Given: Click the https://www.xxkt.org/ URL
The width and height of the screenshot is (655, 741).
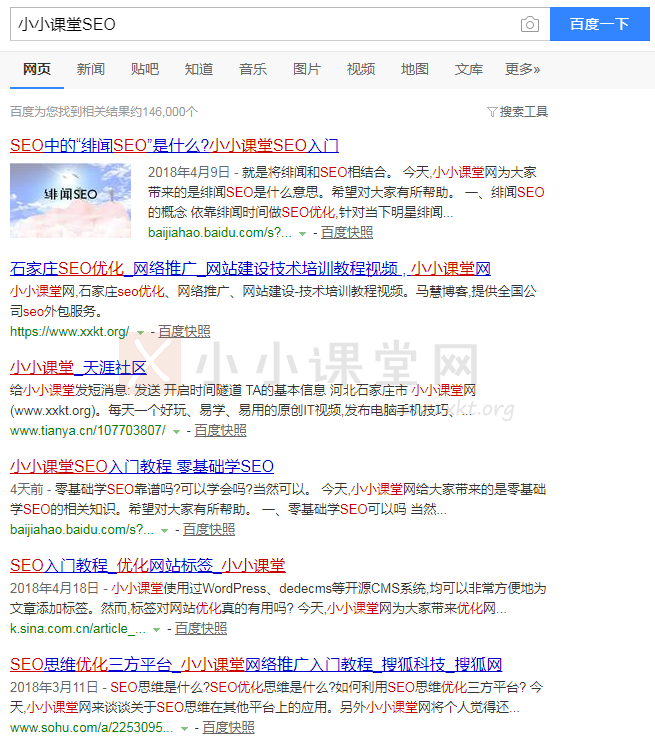Looking at the screenshot, I should [x=69, y=332].
